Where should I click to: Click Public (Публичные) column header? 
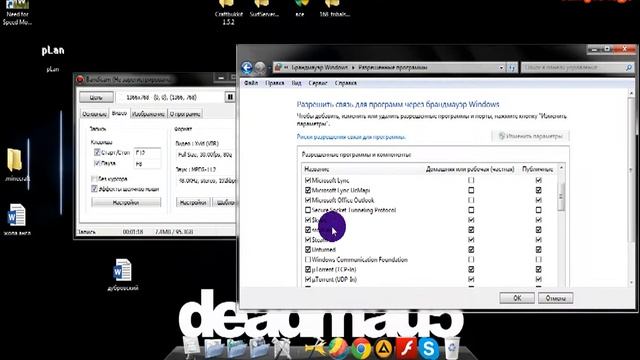[538, 169]
